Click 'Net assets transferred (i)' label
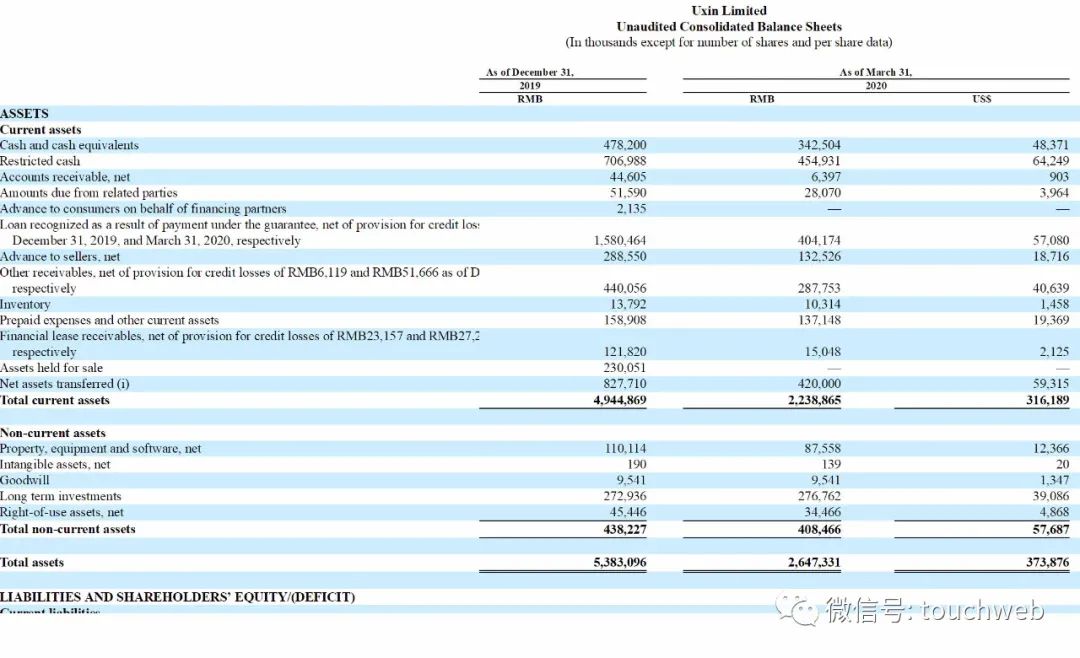The image size is (1080, 658). coord(65,384)
